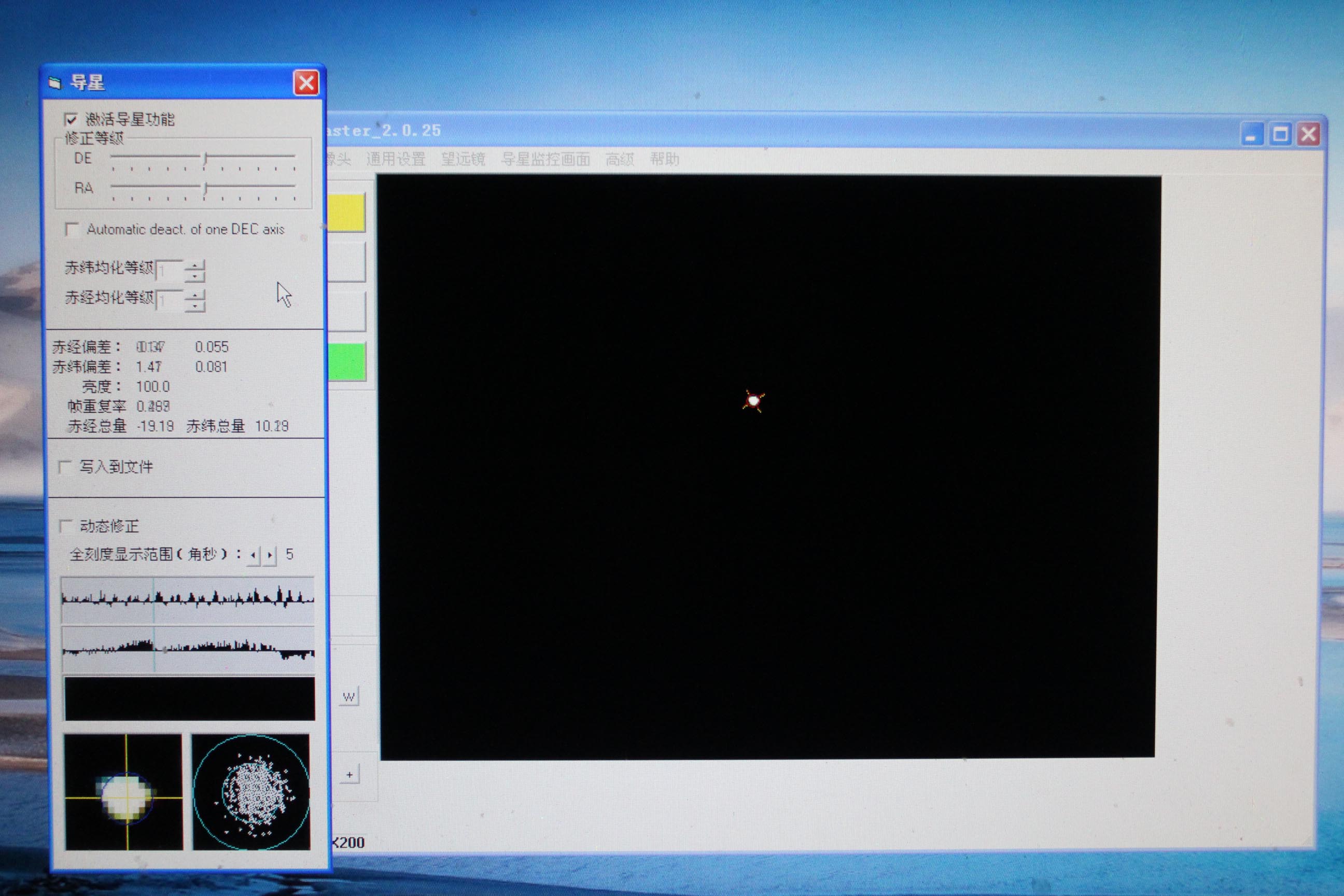Click the zoomed star crosshair thumbnail
The height and width of the screenshot is (896, 1344).
(123, 791)
